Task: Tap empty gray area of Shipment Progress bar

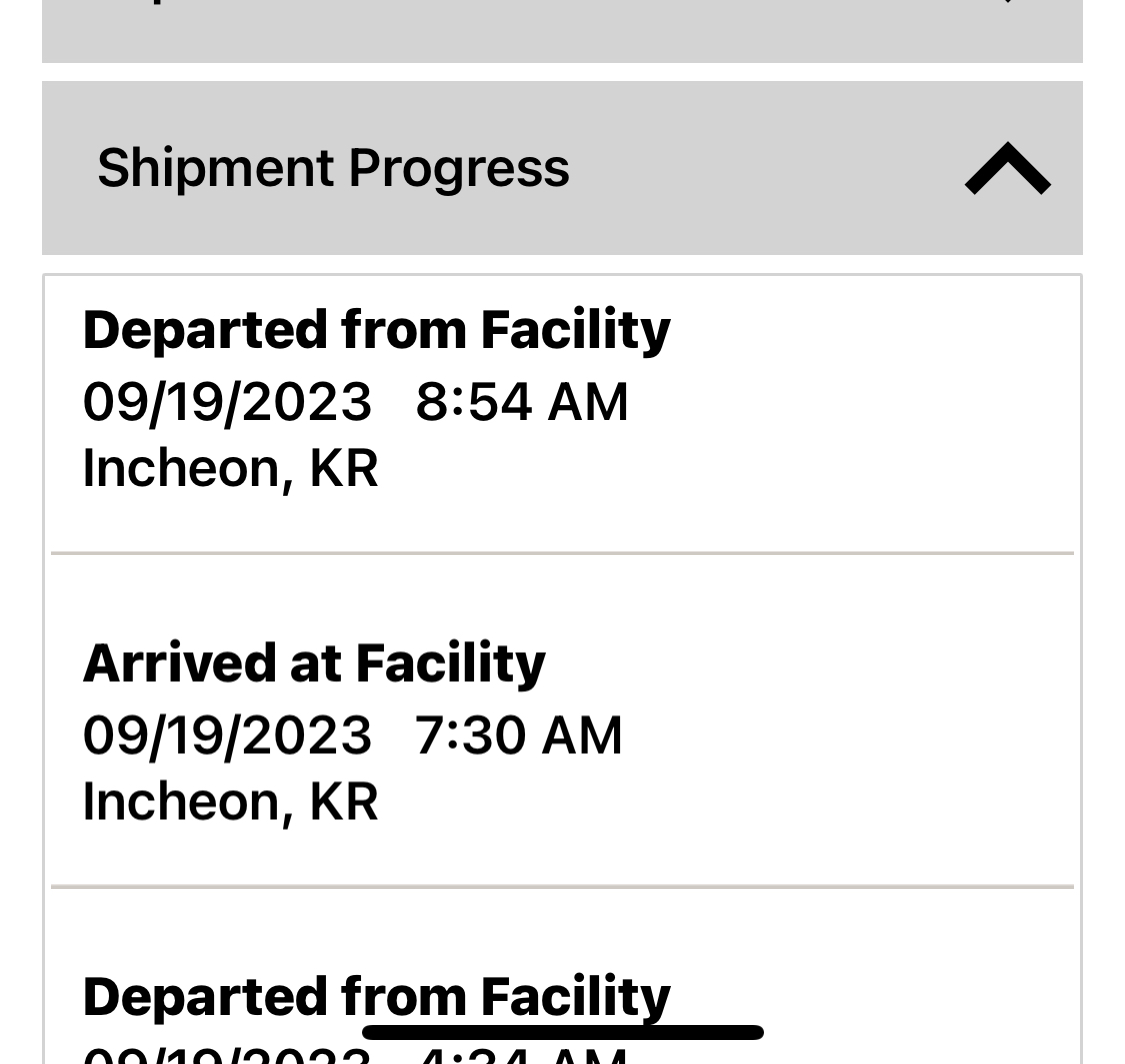Action: click(x=768, y=168)
